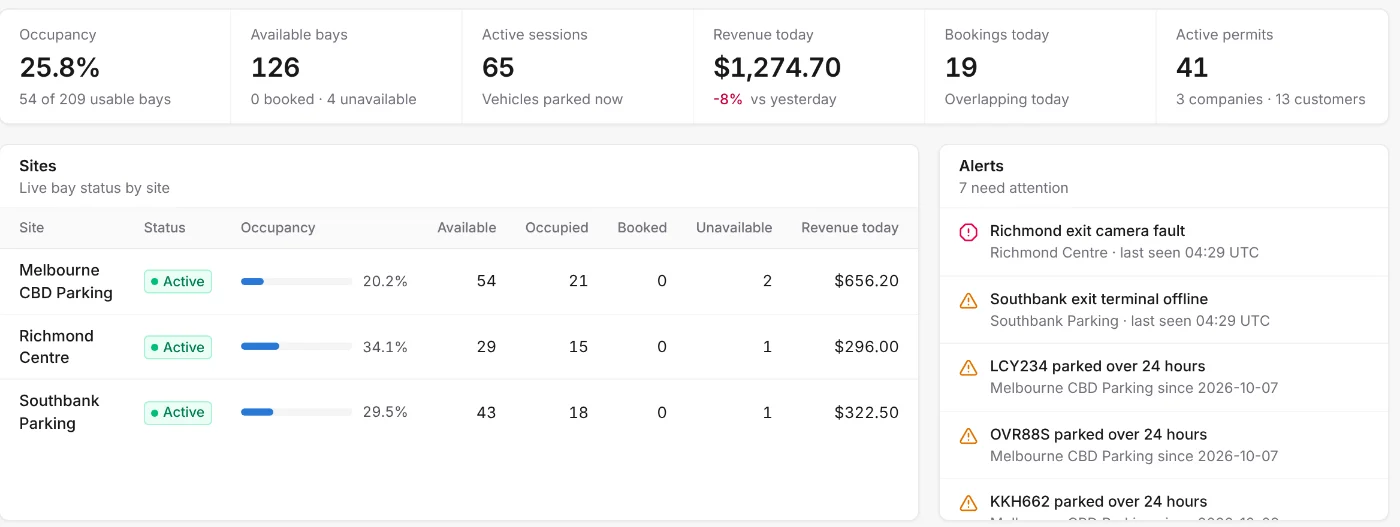Click the Available bays 126 summary card
Screen dimensions: 1400x527
[346, 67]
